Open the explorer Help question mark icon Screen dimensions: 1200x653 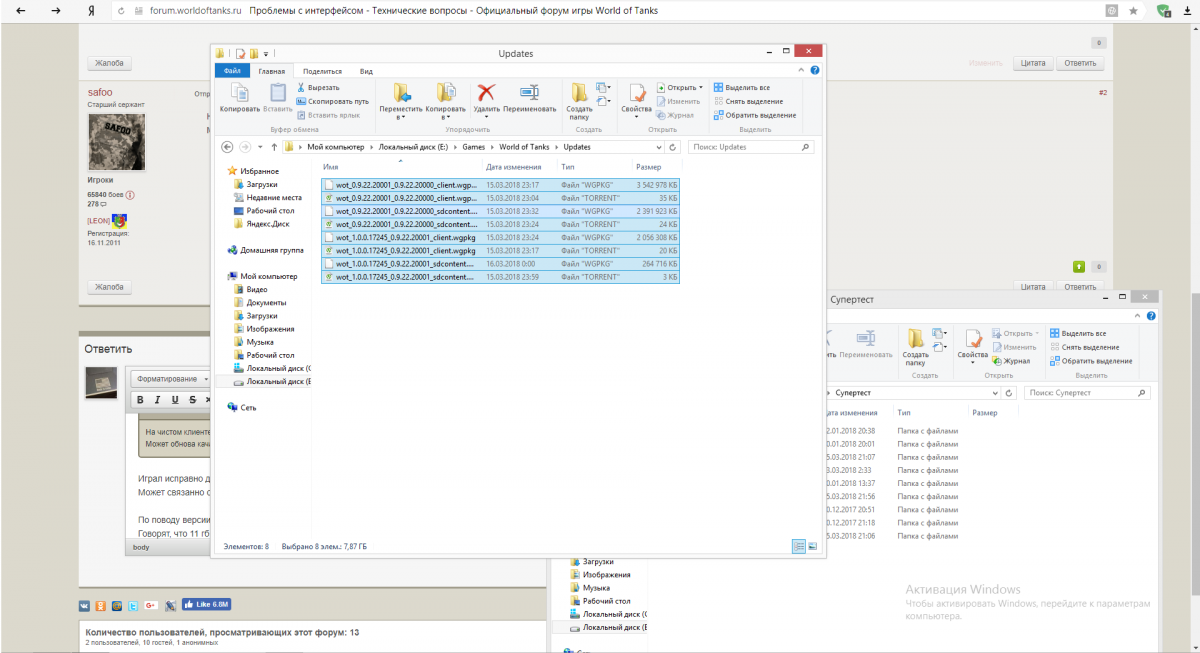816,71
